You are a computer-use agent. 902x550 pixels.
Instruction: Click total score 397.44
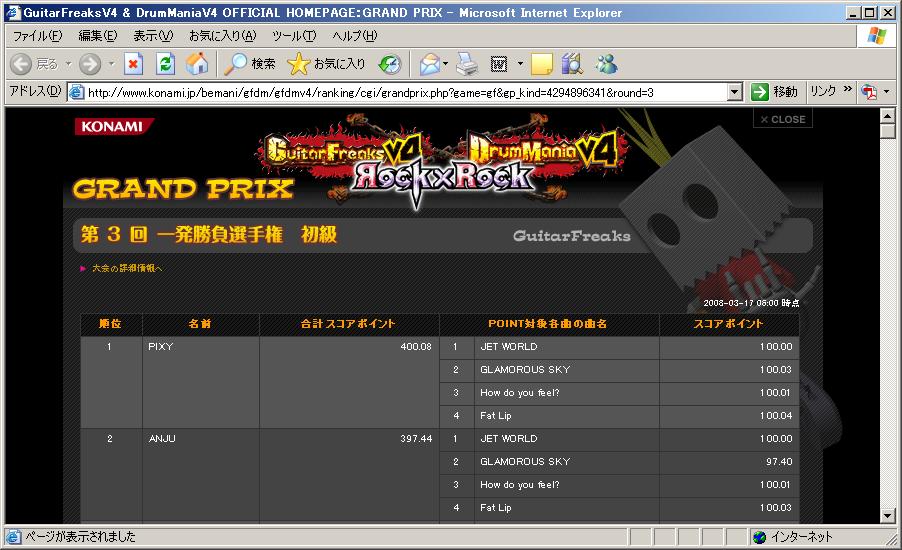coord(416,439)
